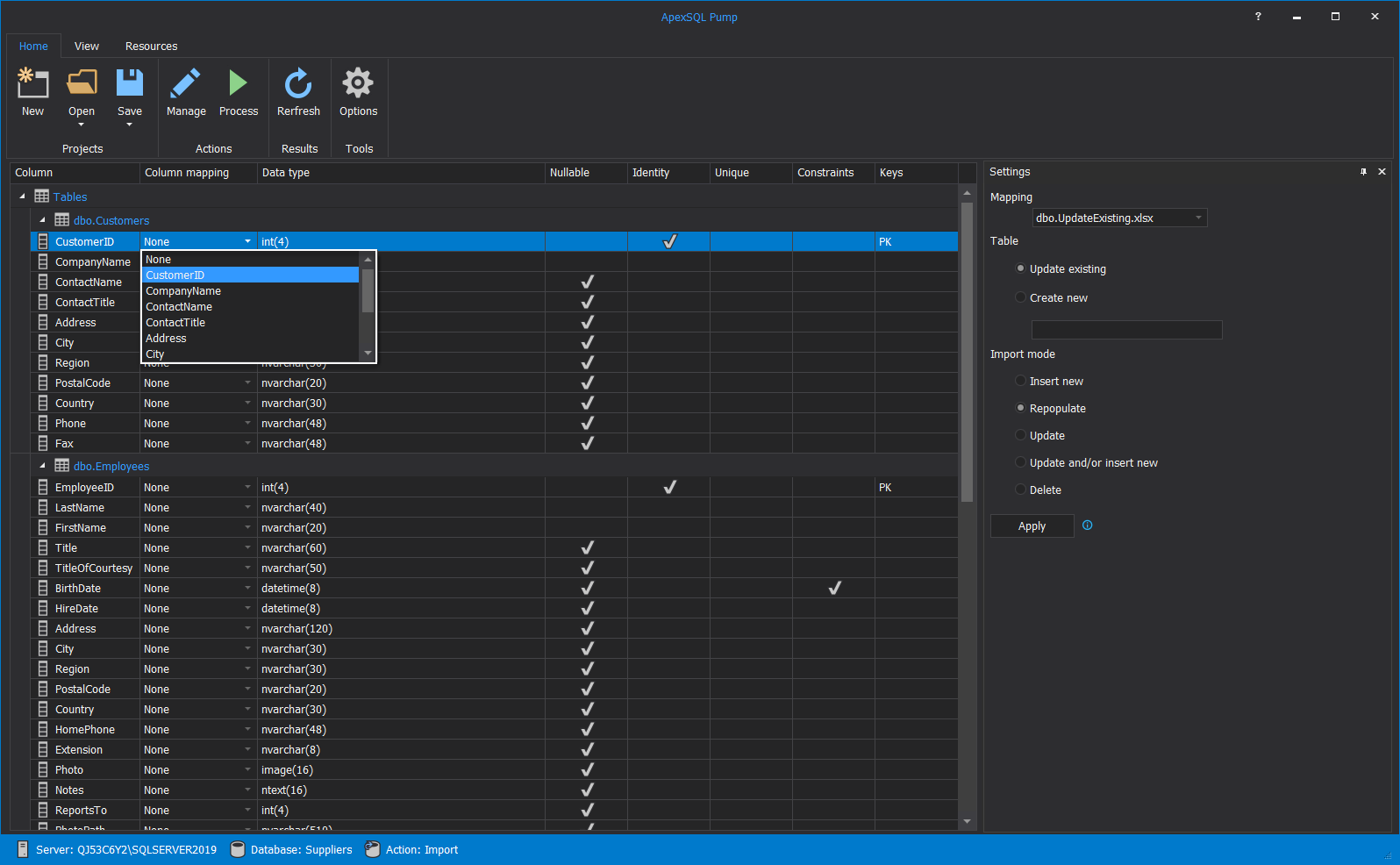The image size is (1400, 865).
Task: Click the CompanyName column icon
Action: (43, 261)
